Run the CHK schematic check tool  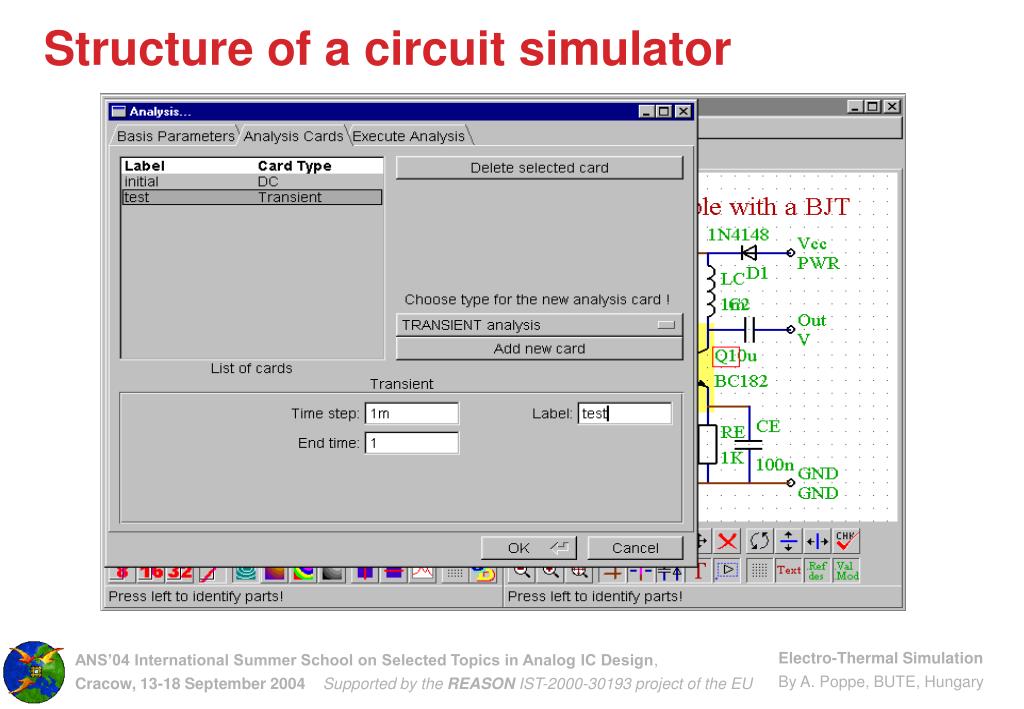[x=846, y=541]
